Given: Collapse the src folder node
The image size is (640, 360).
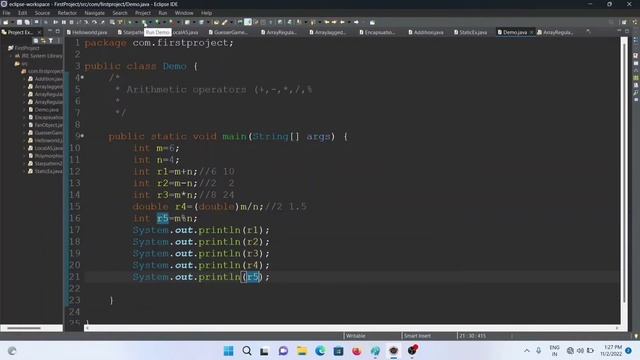Looking at the screenshot, I should pyautogui.click(x=11, y=64).
